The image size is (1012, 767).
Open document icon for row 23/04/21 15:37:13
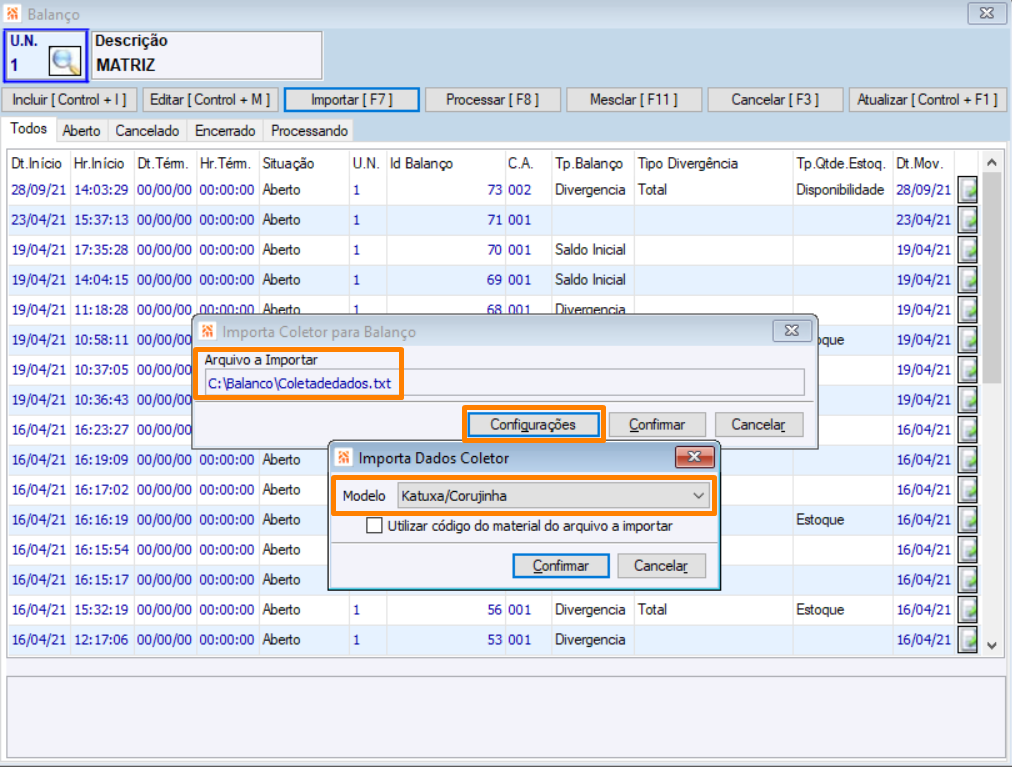[x=967, y=220]
